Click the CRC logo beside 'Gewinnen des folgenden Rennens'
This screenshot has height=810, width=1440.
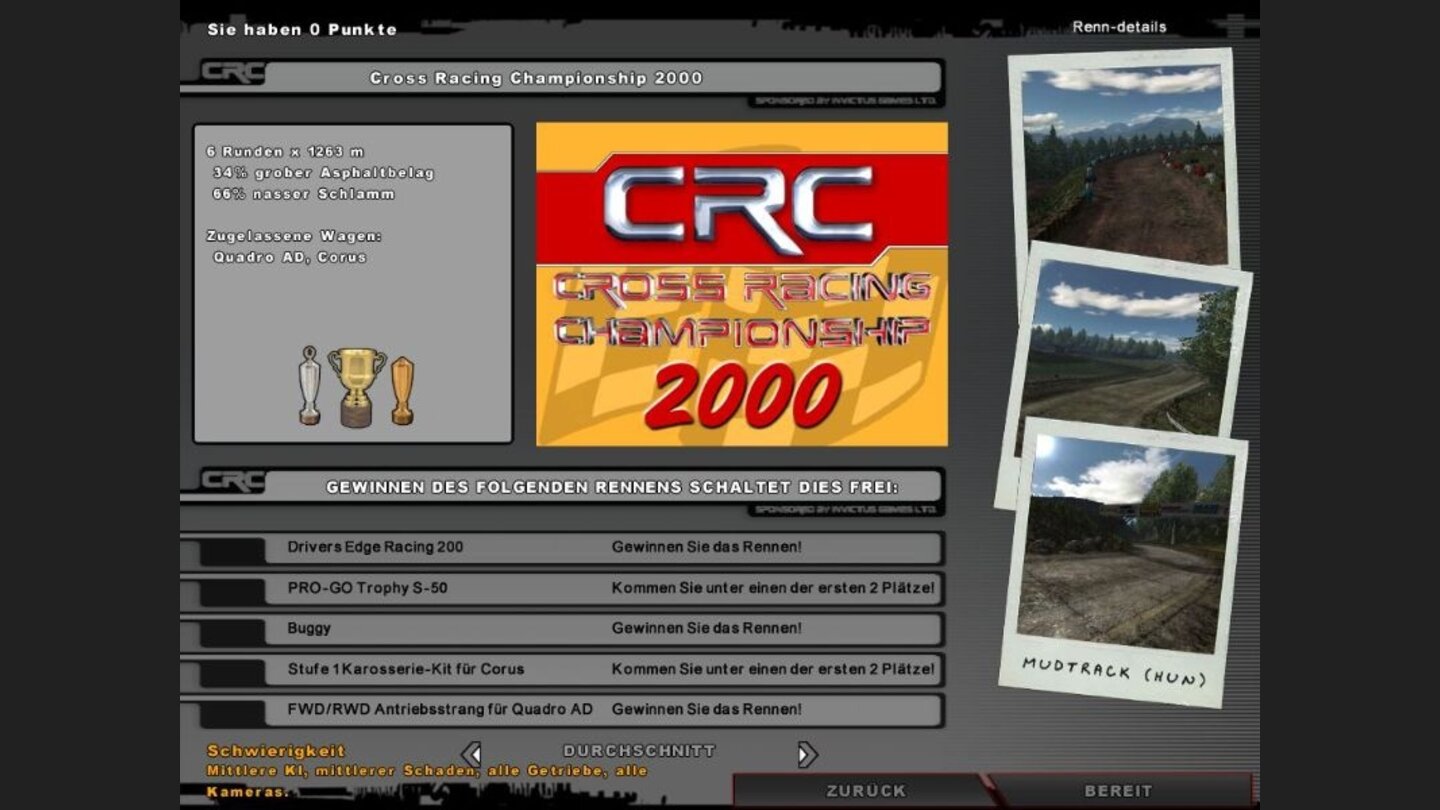pyautogui.click(x=233, y=482)
